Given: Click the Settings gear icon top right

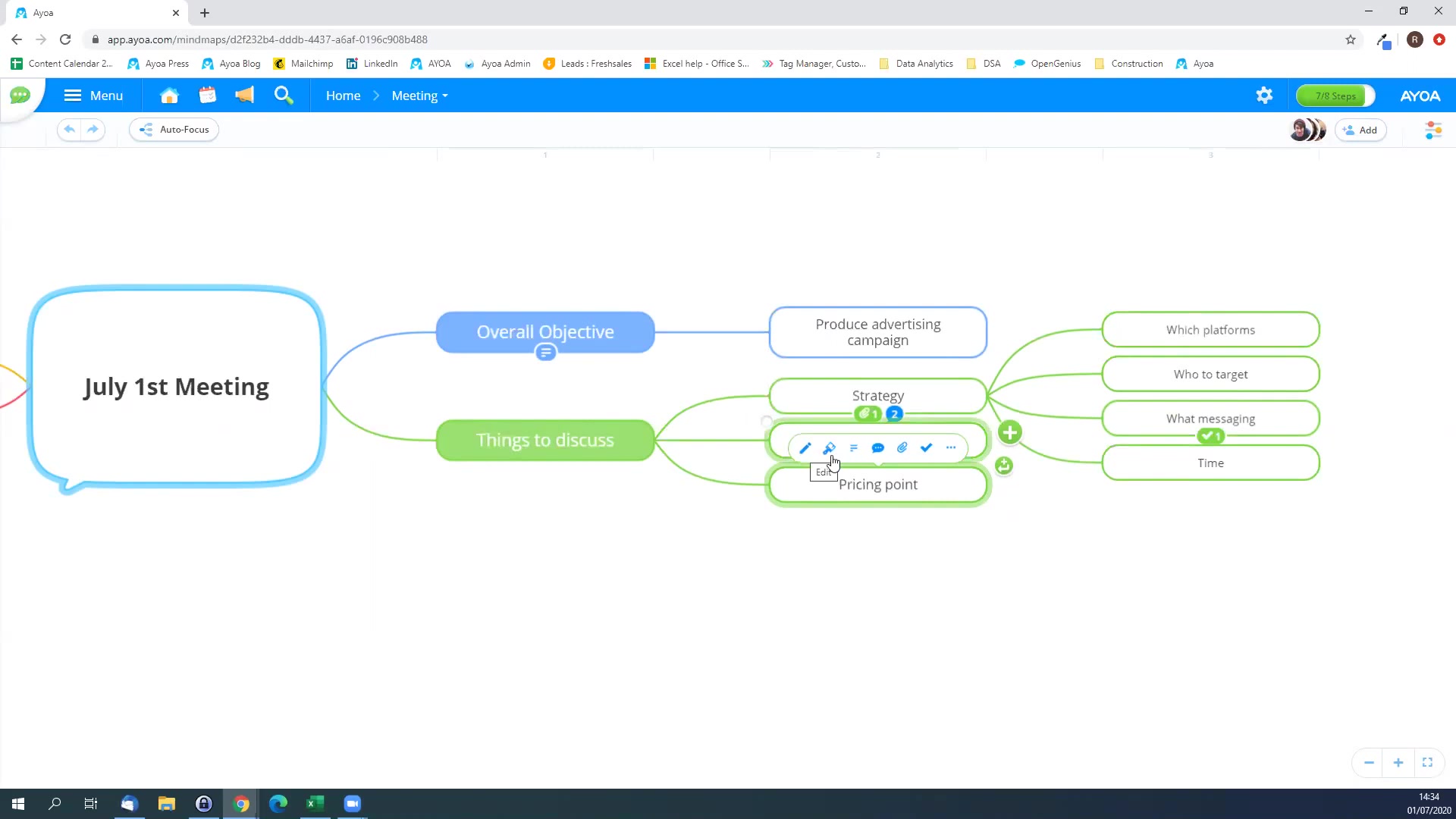Looking at the screenshot, I should 1265,95.
